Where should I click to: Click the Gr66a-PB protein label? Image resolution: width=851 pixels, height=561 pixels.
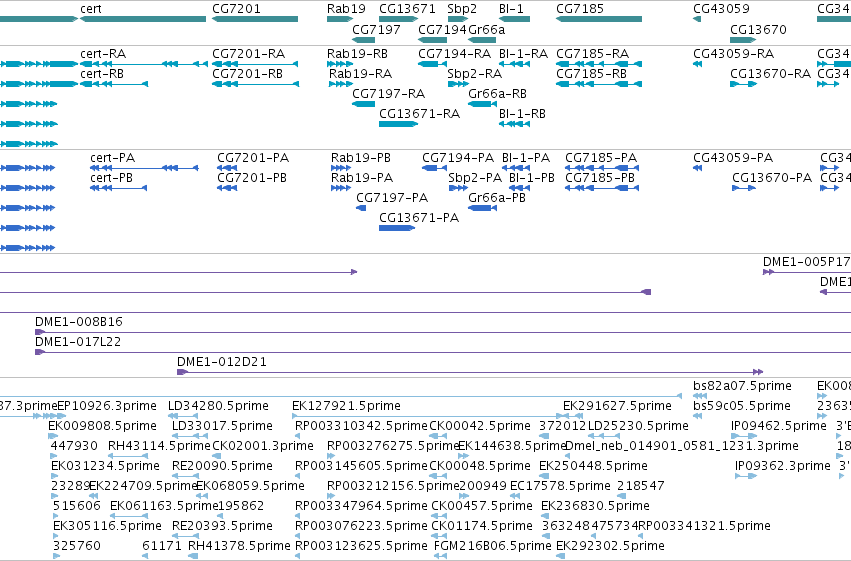pyautogui.click(x=497, y=198)
